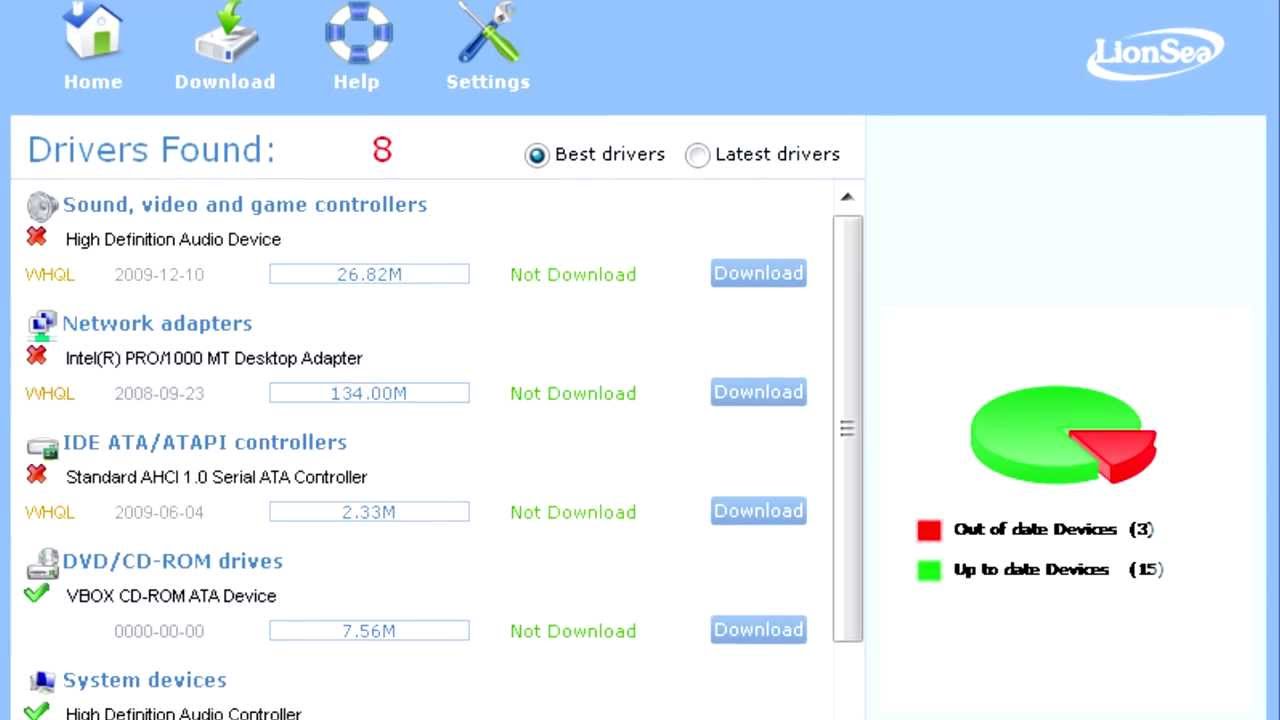1280x720 pixels.
Task: Download the Standard AHCI Serial ATA driver
Action: click(759, 511)
